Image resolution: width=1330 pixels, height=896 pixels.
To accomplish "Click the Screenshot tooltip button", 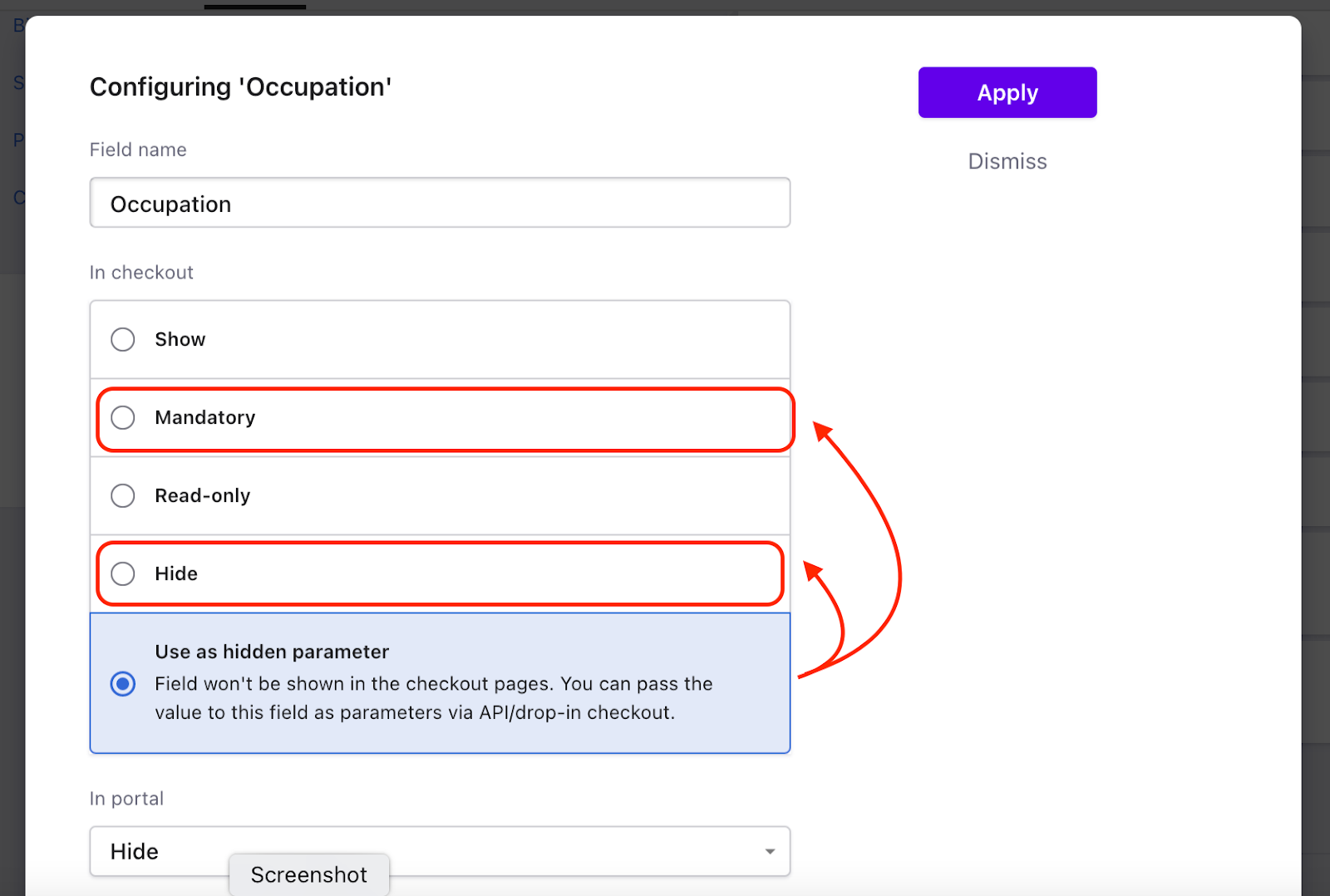I will 308,875.
